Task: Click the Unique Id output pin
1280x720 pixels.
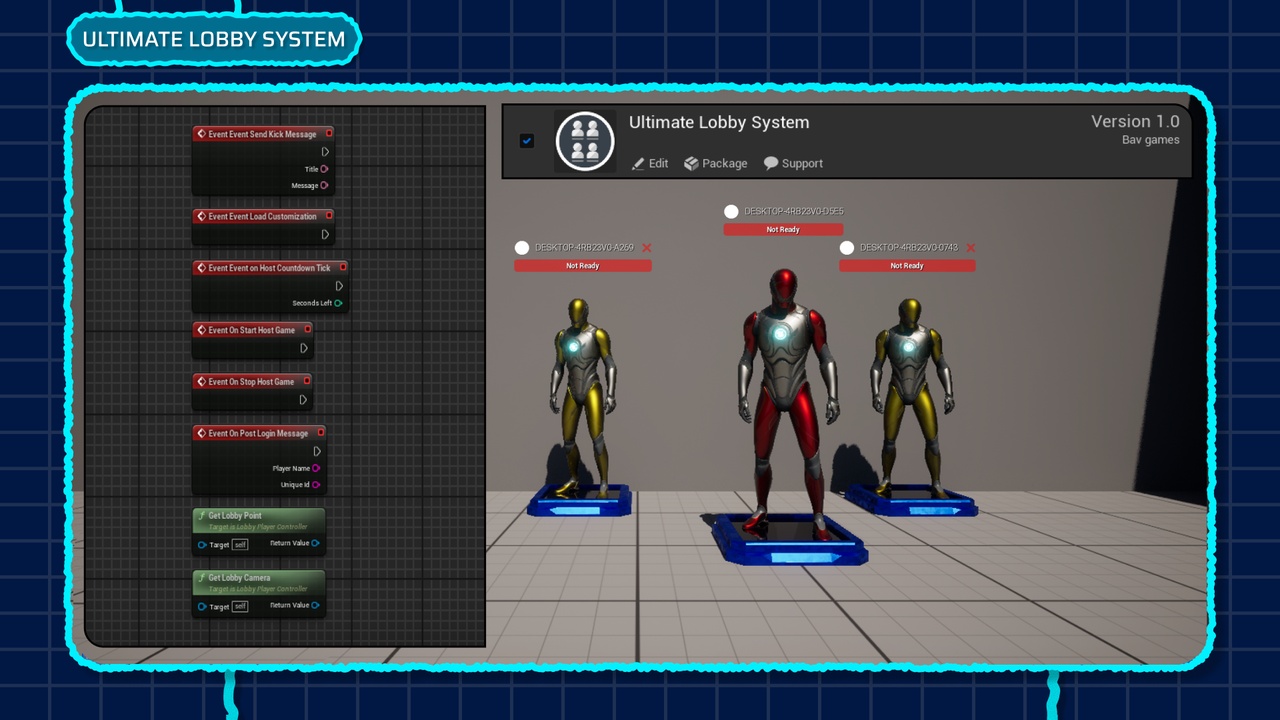Action: 316,485
